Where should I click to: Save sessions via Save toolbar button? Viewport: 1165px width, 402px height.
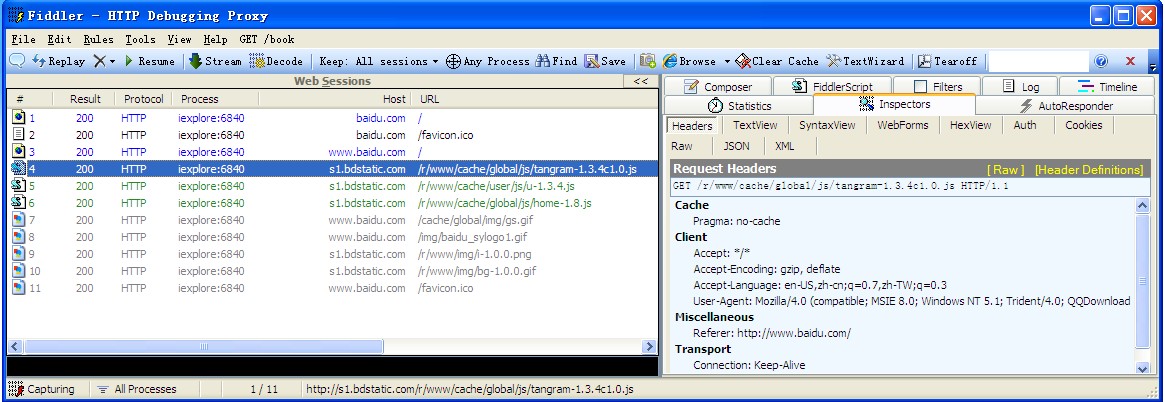tap(605, 62)
